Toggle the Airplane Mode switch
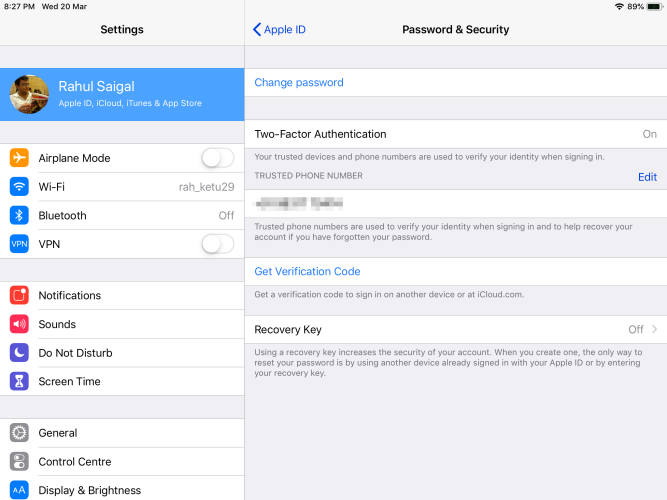Screen dimensions: 667x500 click(217, 158)
